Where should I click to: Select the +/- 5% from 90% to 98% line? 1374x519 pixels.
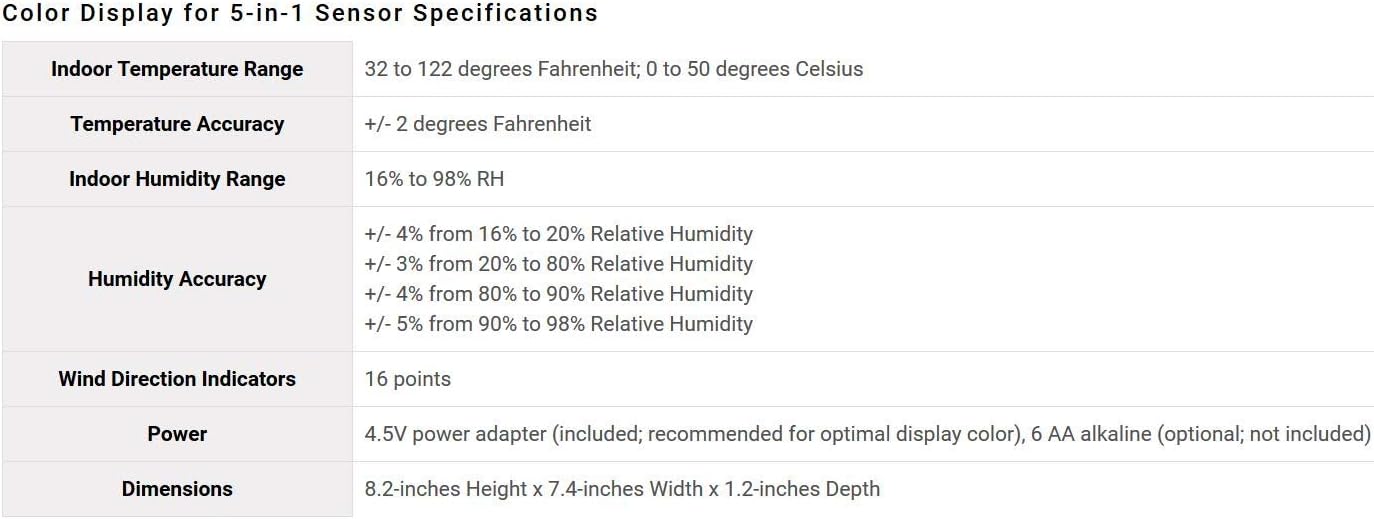[x=558, y=324]
